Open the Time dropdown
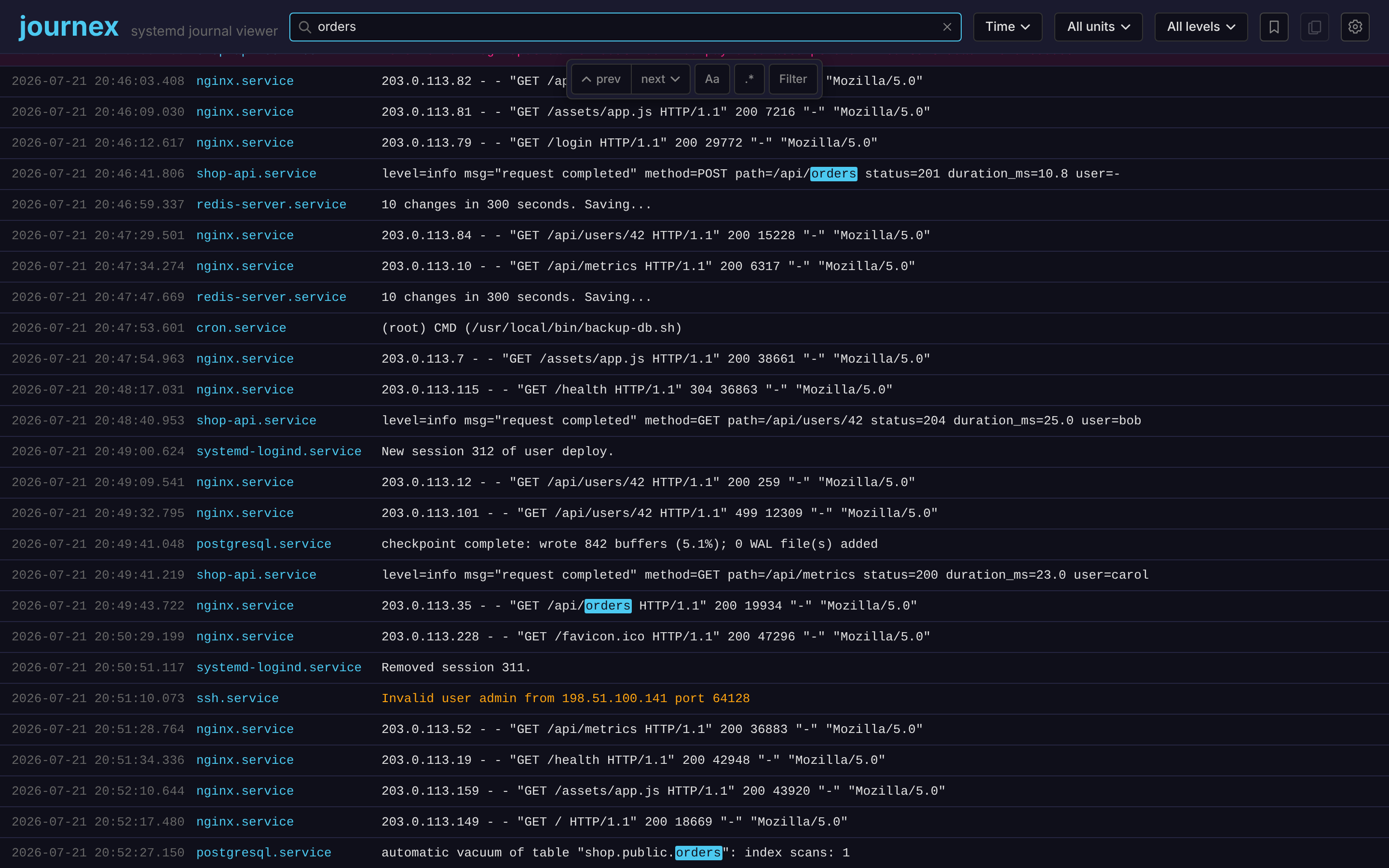The image size is (1389, 868). [1008, 27]
